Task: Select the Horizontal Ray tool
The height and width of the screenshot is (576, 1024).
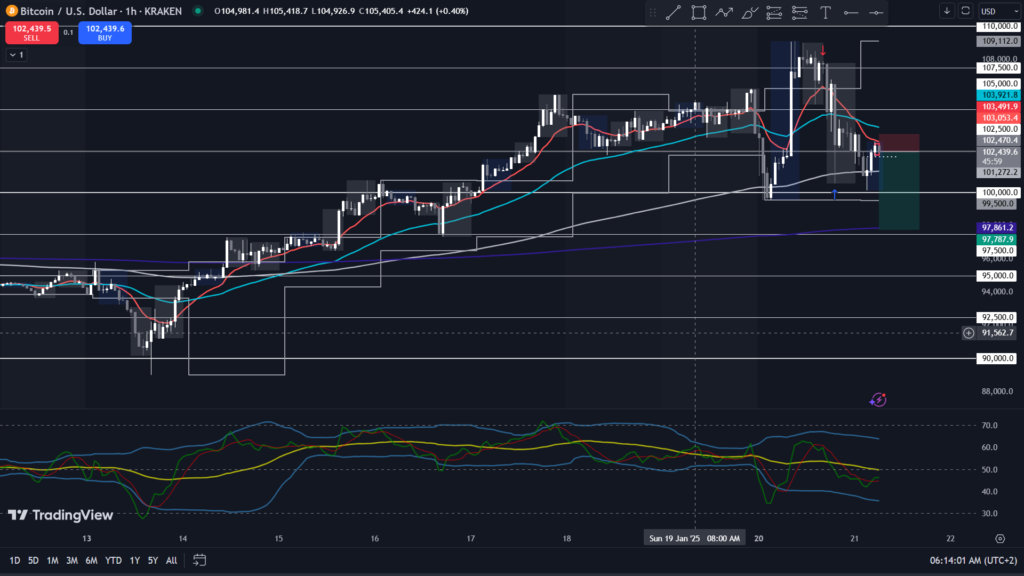Action: [x=850, y=12]
